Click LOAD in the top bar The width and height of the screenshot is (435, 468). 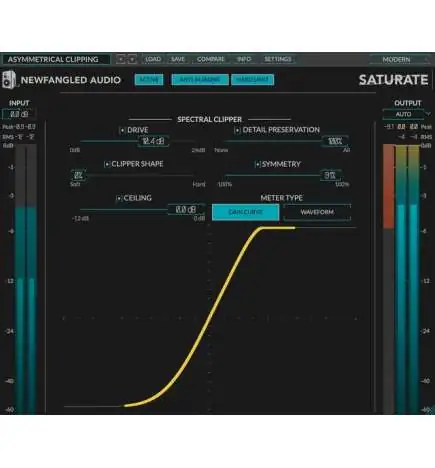point(153,59)
